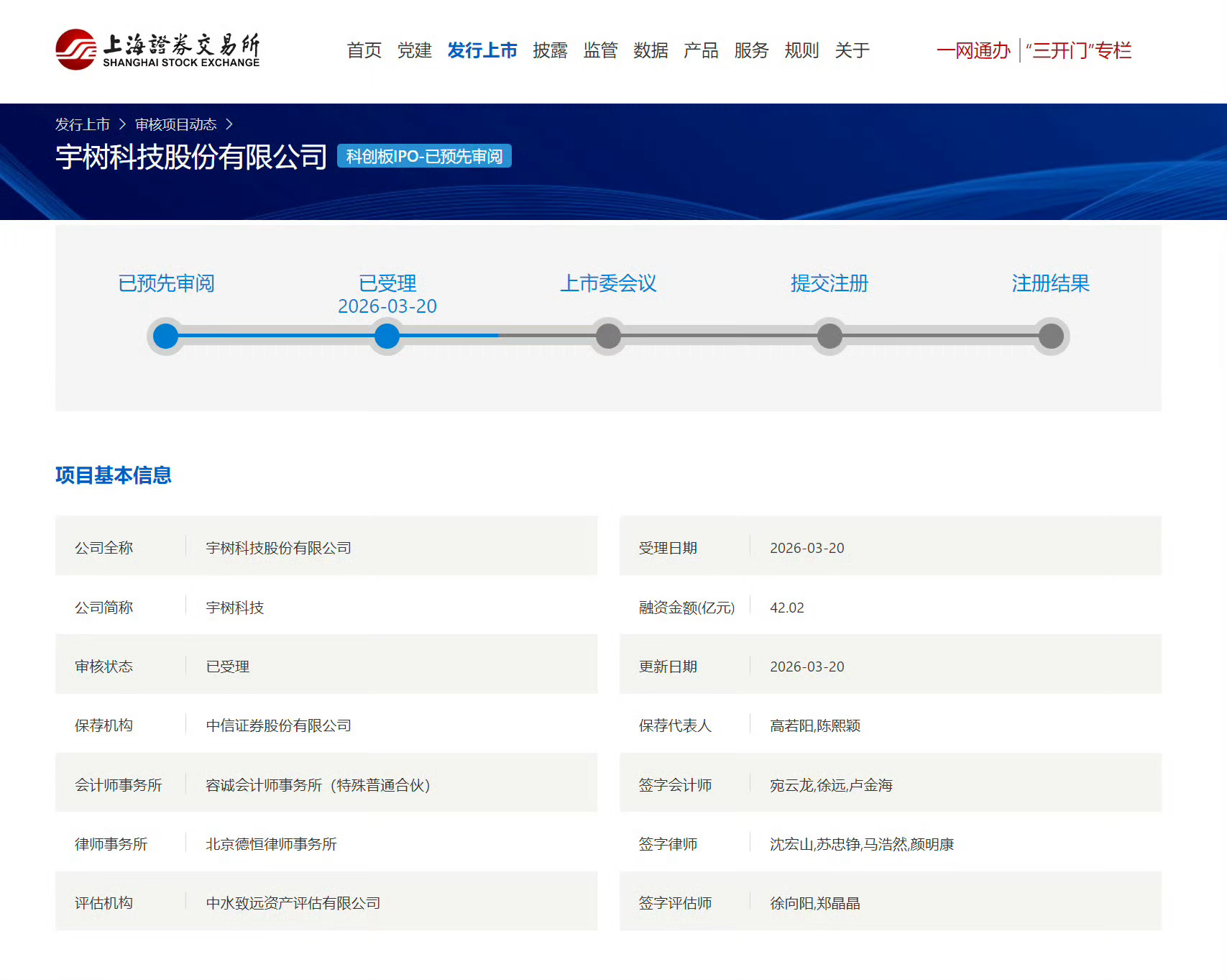Open the 数据 section

(x=651, y=50)
